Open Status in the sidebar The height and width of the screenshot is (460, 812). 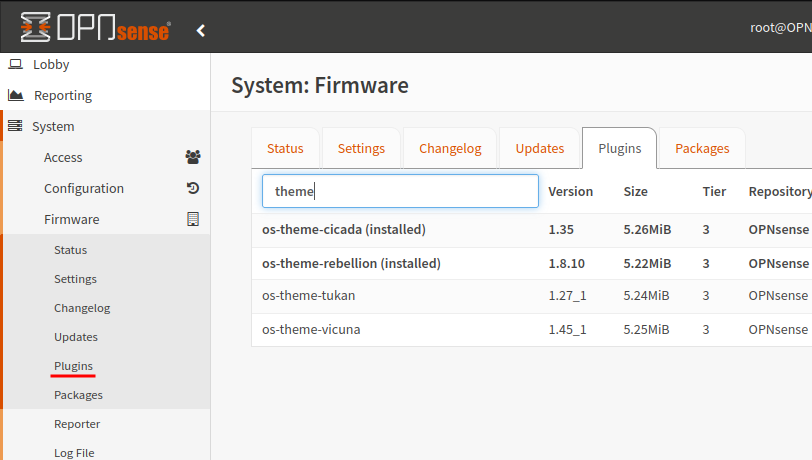pyautogui.click(x=70, y=250)
